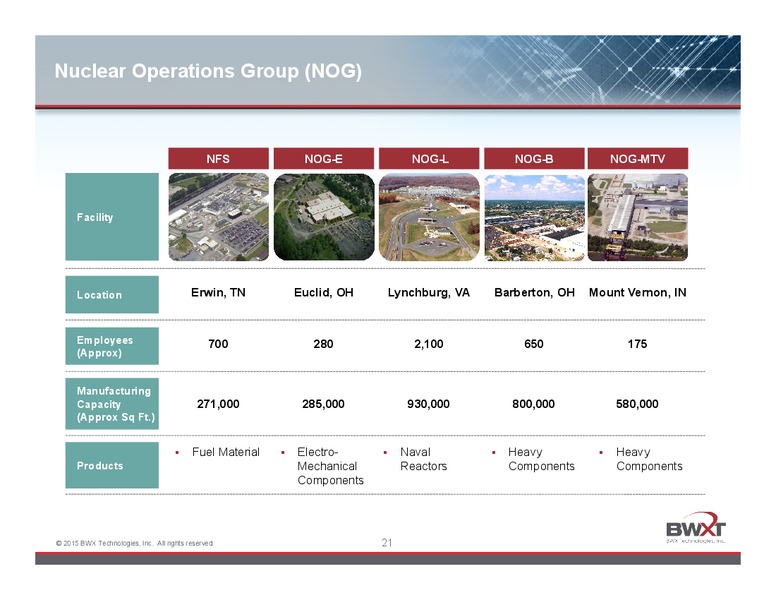This screenshot has width=776, height=600.
Task: Click the capacity value '271,000'
Action: pos(218,404)
